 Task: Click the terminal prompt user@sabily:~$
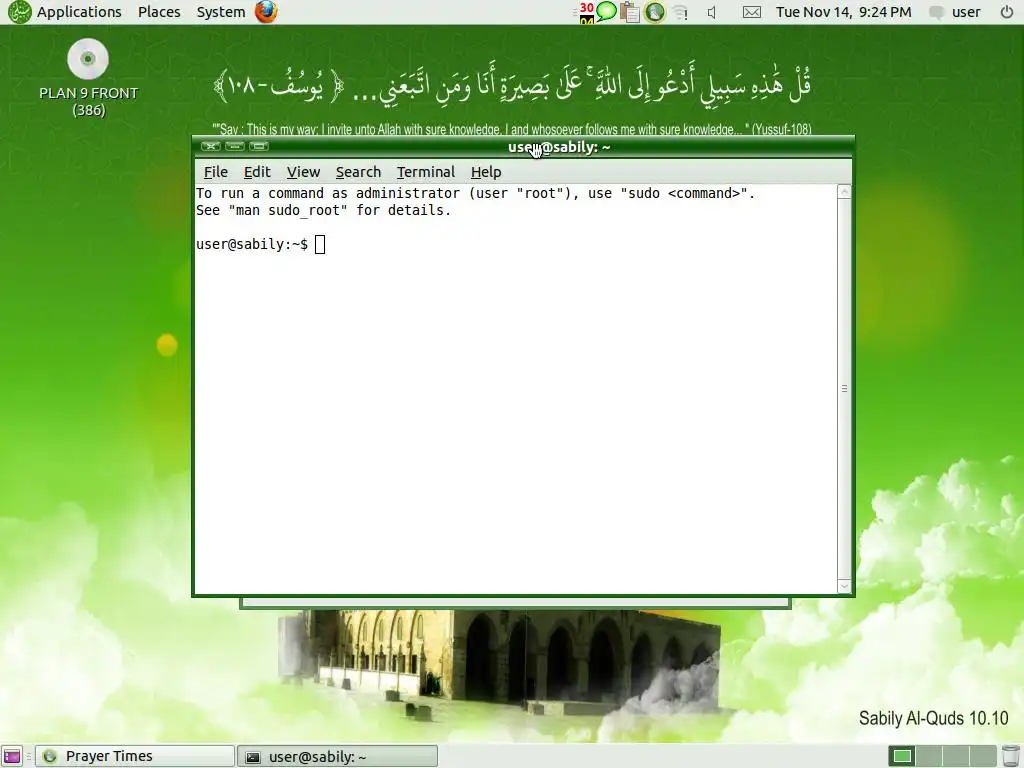pyautogui.click(x=252, y=244)
